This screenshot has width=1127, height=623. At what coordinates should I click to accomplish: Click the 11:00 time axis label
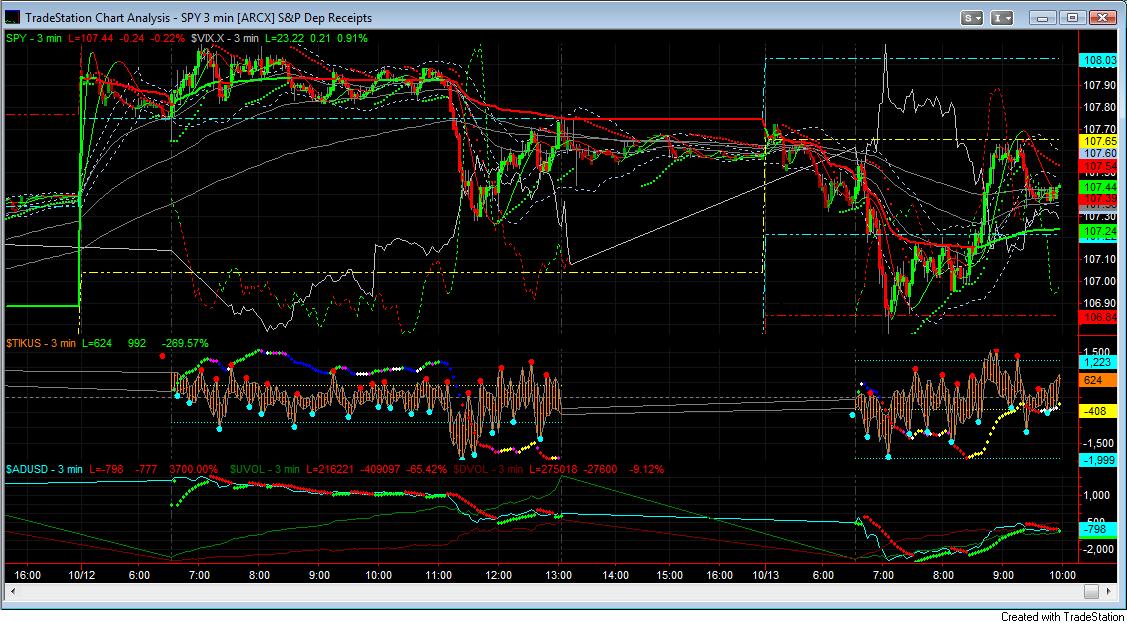438,575
